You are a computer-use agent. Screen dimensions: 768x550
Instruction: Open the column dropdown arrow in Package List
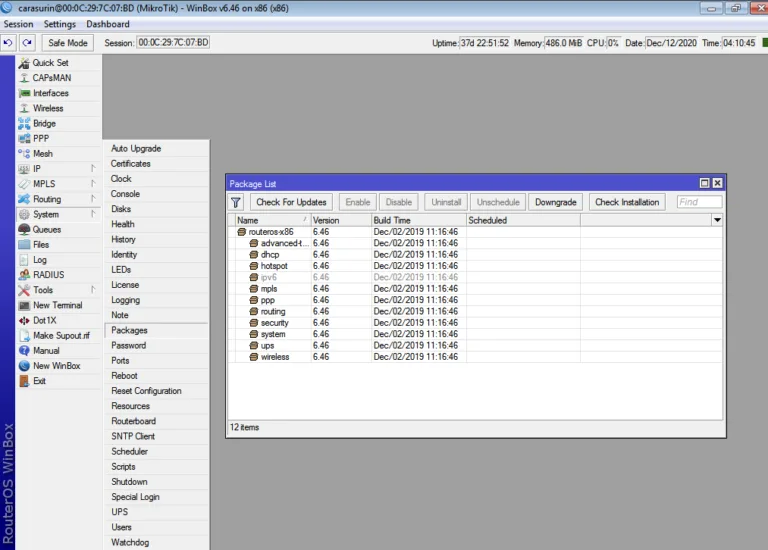716,220
